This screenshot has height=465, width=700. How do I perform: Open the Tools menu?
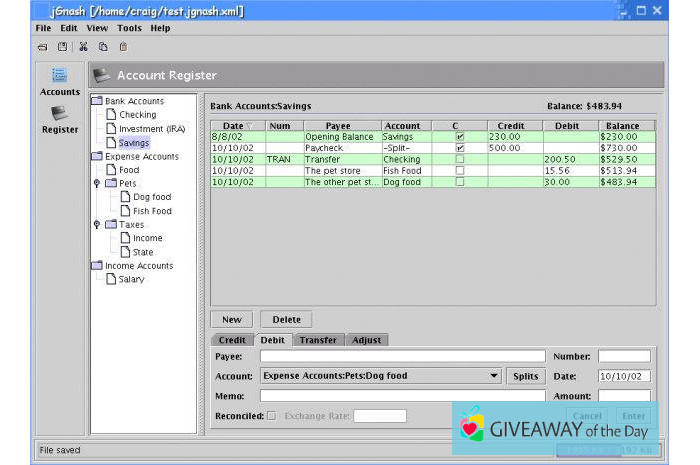[x=129, y=28]
